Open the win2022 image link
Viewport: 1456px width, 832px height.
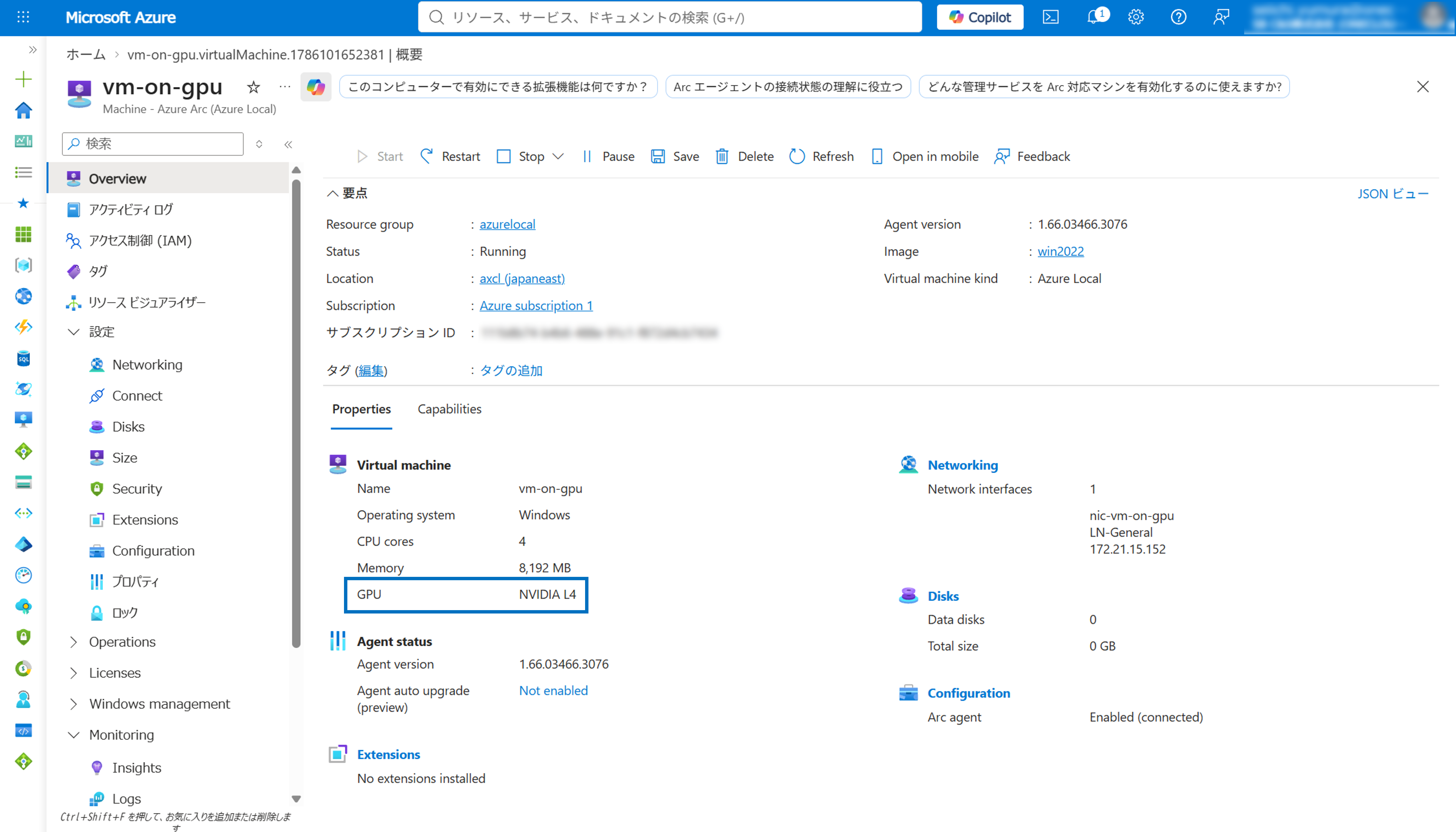coord(1061,251)
